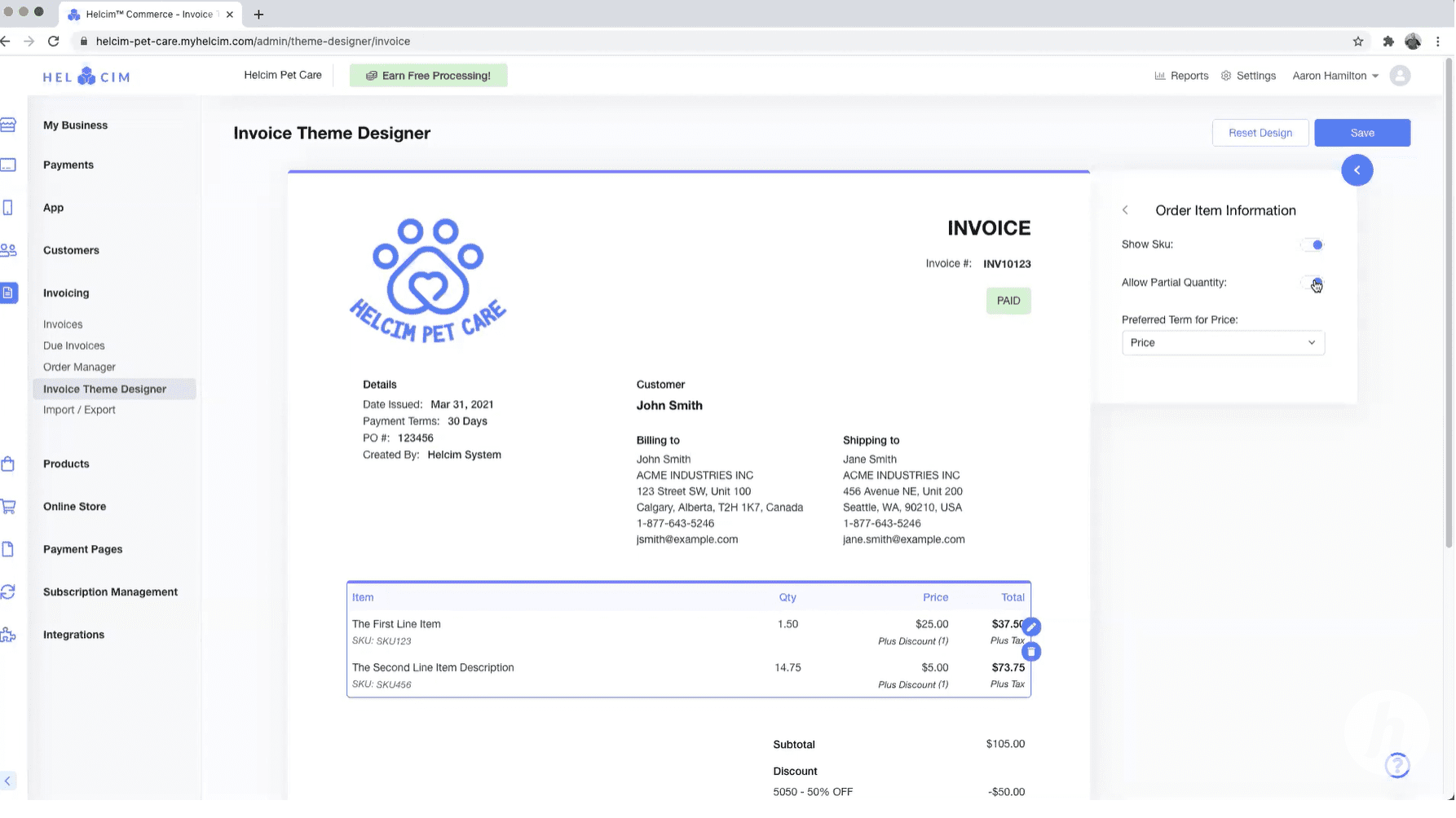Click the Save button
Image resolution: width=1456 pixels, height=818 pixels.
pos(1361,133)
